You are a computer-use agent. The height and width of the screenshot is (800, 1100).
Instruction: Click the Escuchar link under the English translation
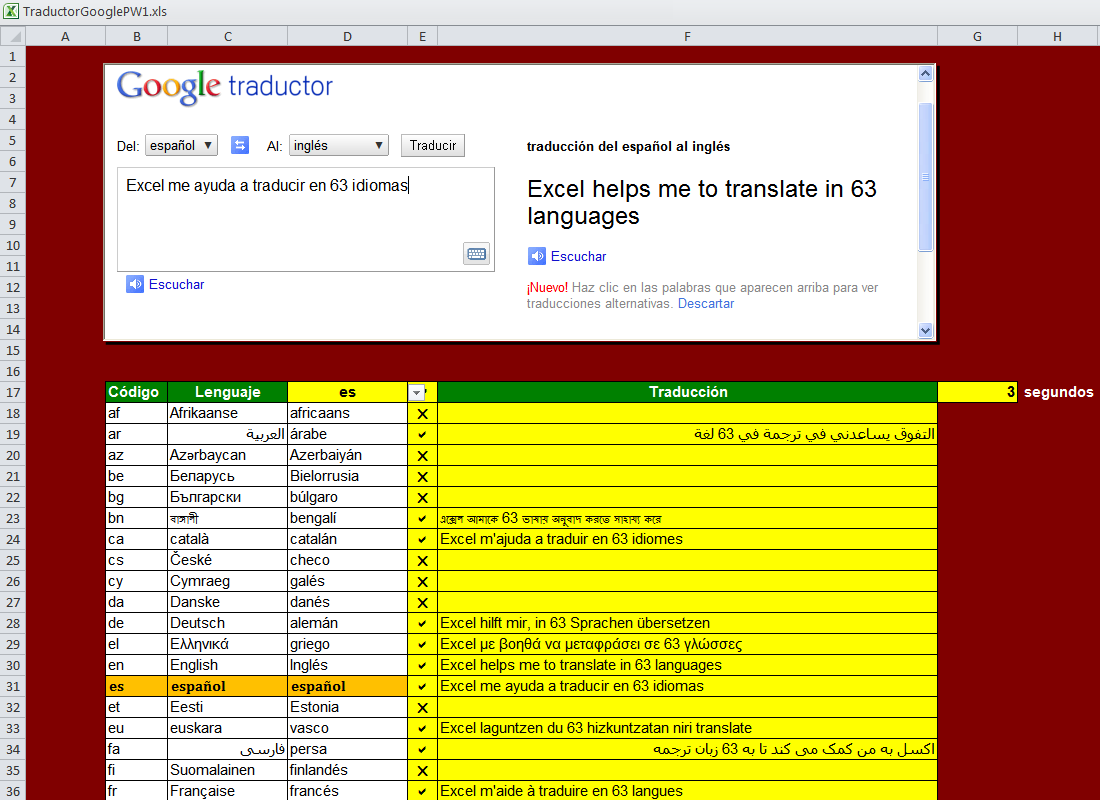[x=578, y=256]
